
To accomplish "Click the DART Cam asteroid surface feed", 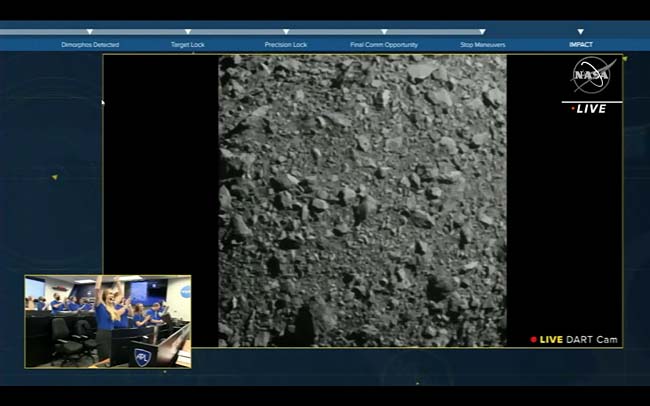I will click(x=362, y=201).
